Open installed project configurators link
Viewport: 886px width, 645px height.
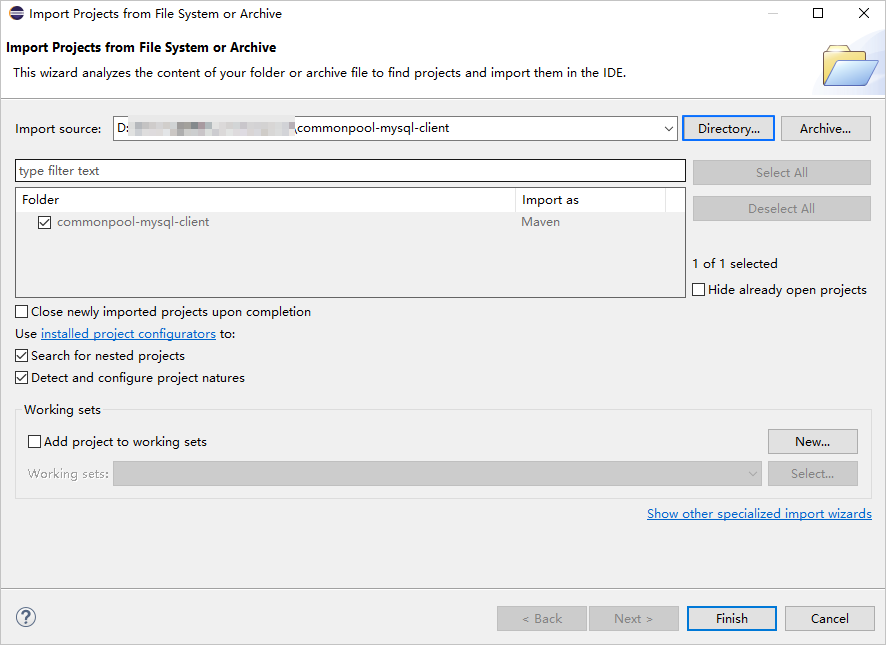128,334
